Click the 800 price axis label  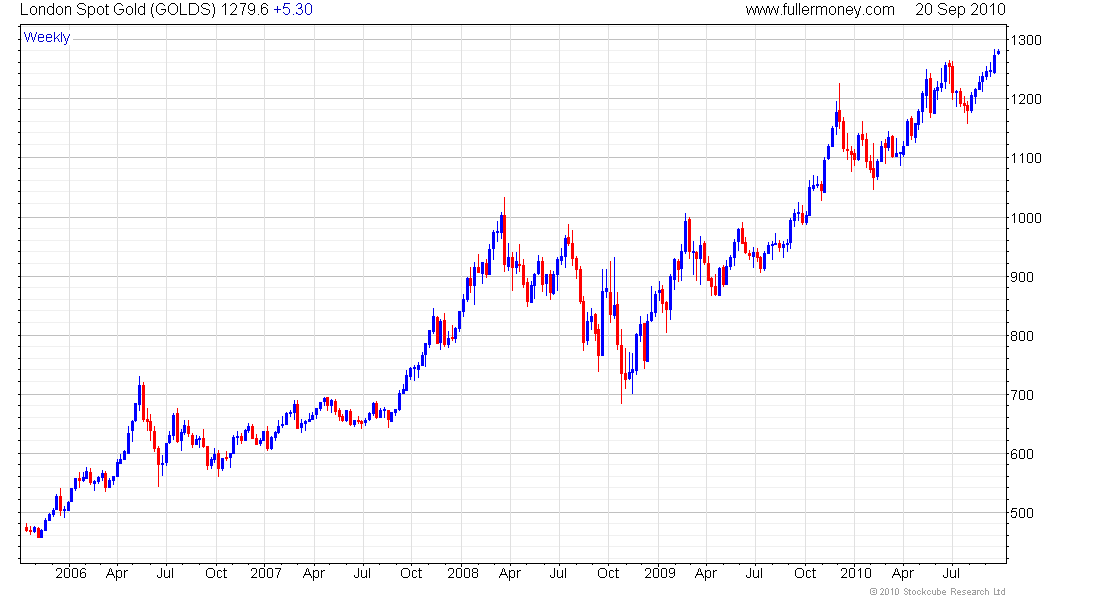point(1022,335)
